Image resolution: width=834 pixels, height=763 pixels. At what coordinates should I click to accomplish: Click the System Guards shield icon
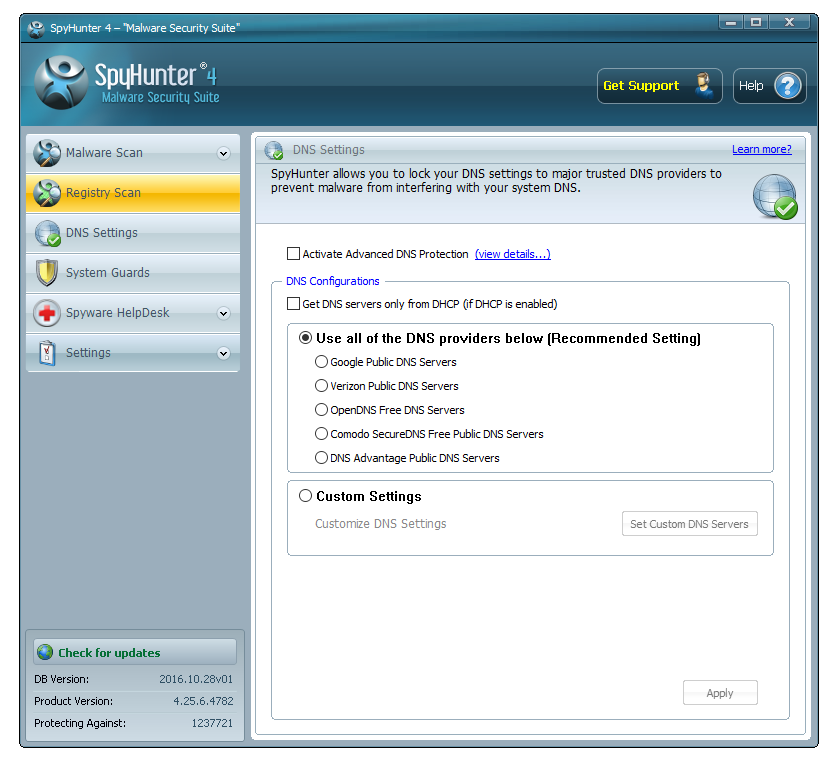tap(47, 273)
